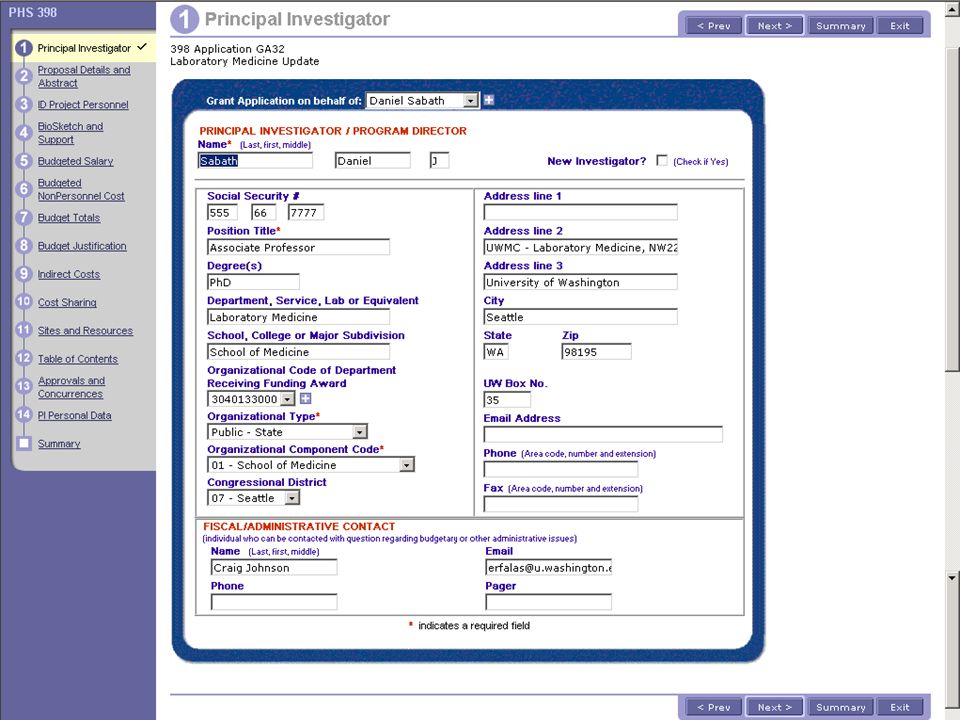Click the Fiscal Contact Email field
The image size is (960, 720).
[x=549, y=568]
